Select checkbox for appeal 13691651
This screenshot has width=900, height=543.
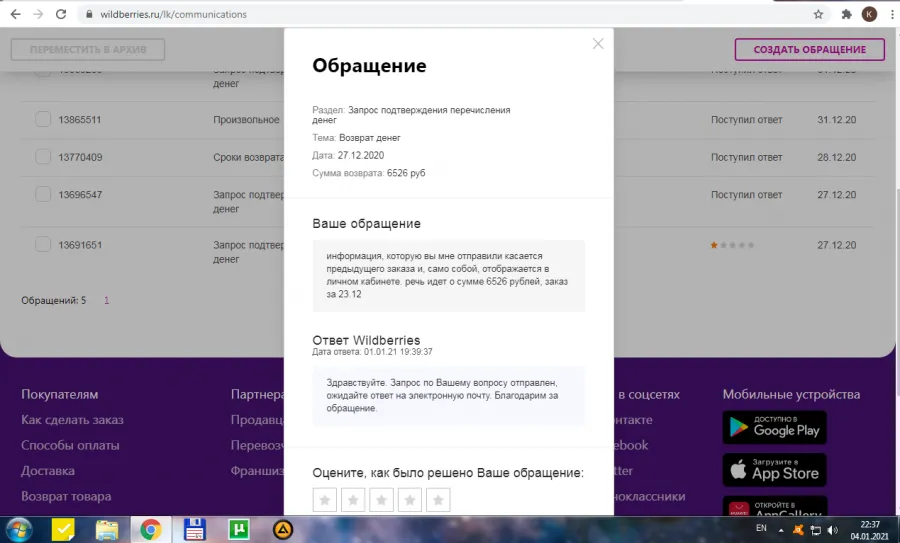[43, 245]
